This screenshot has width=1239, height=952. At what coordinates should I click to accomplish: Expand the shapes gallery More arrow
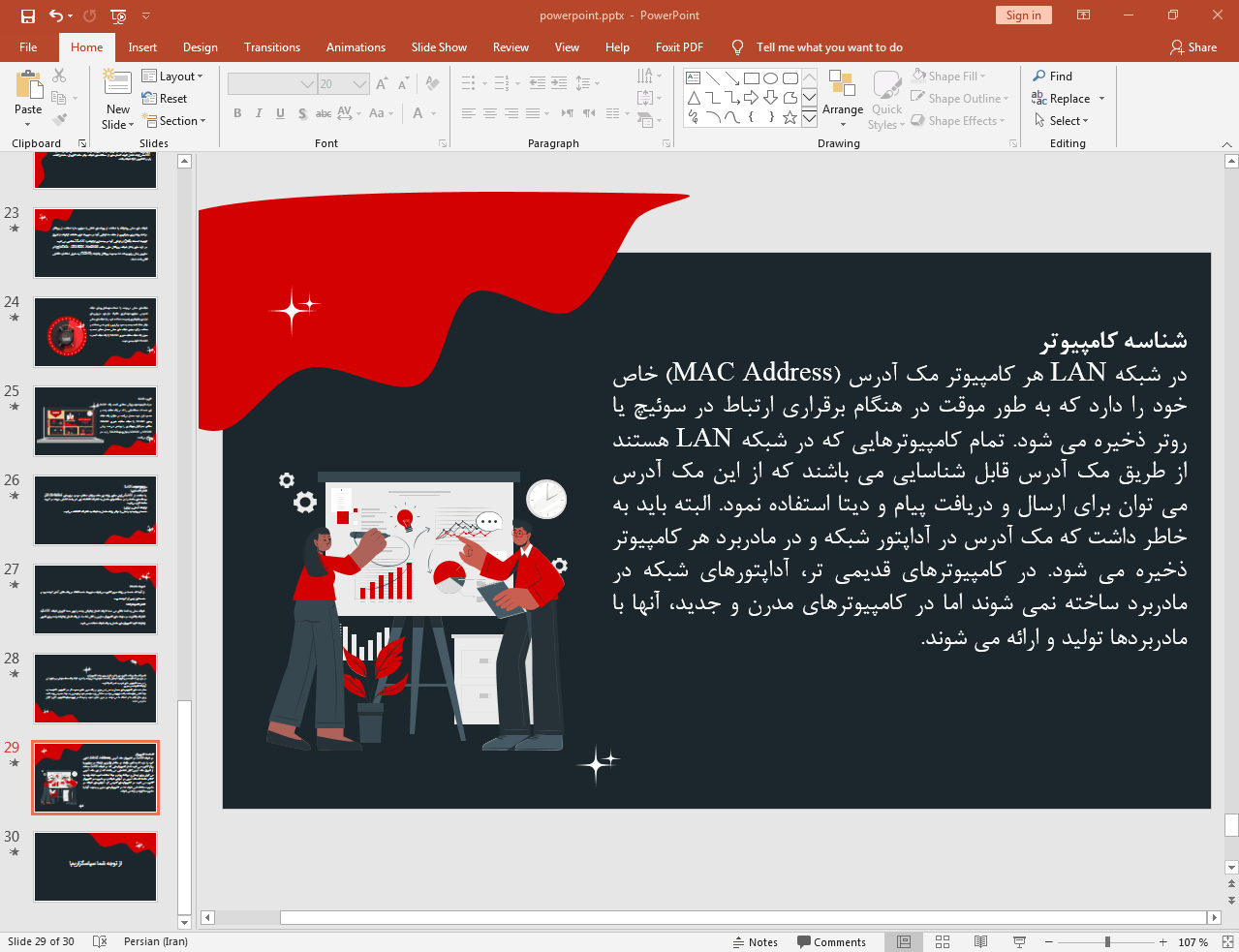809,118
